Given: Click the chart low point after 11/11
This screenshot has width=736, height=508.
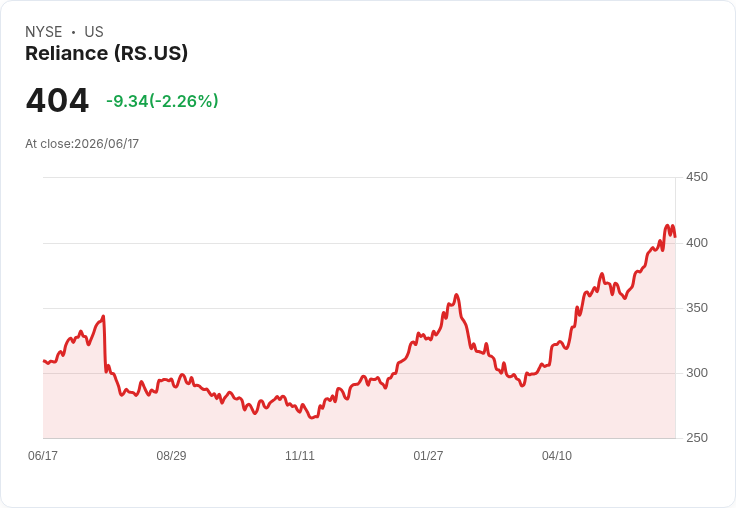Looking at the screenshot, I should pyautogui.click(x=313, y=417).
